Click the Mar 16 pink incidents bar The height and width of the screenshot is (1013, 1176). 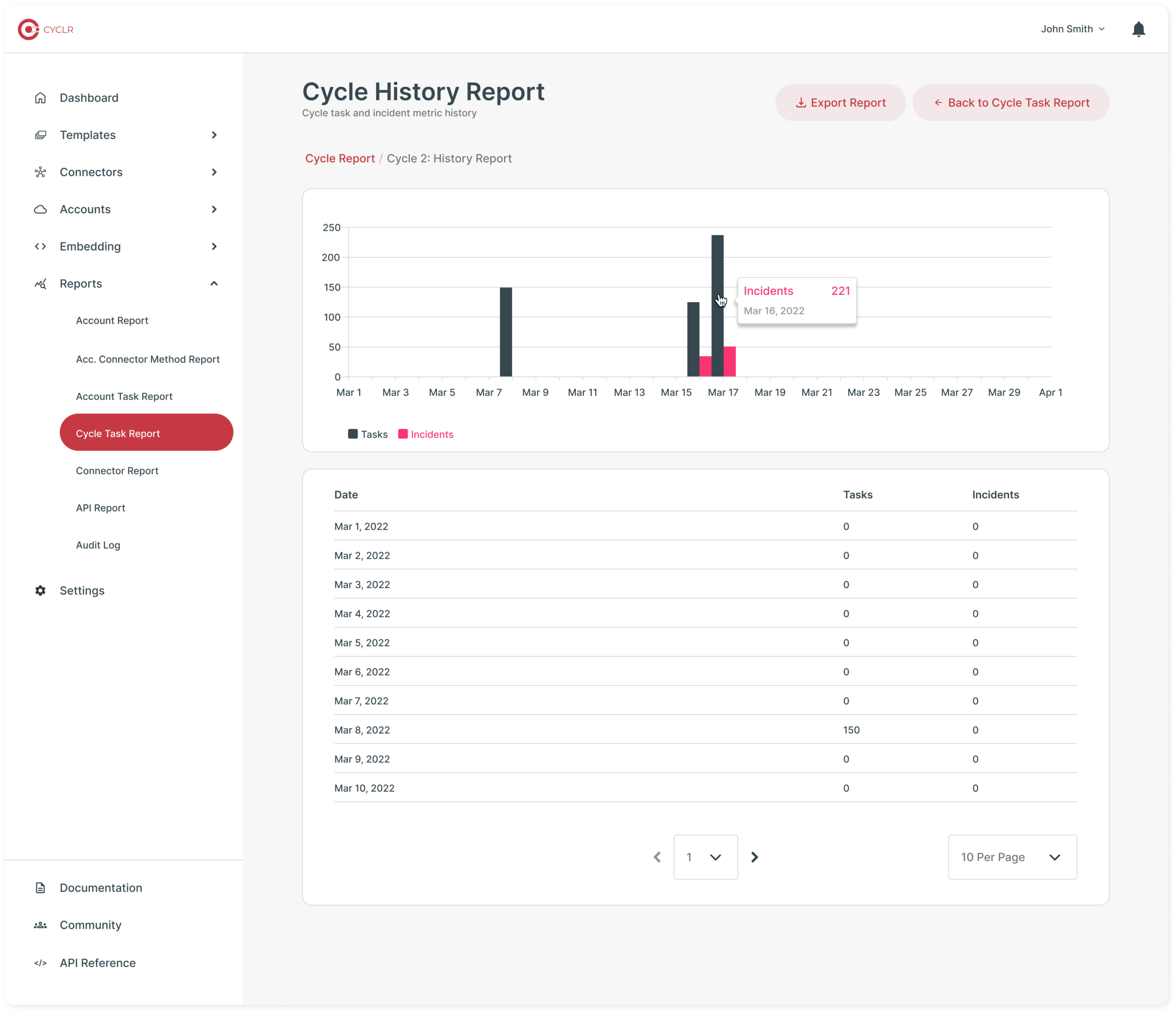pyautogui.click(x=730, y=362)
